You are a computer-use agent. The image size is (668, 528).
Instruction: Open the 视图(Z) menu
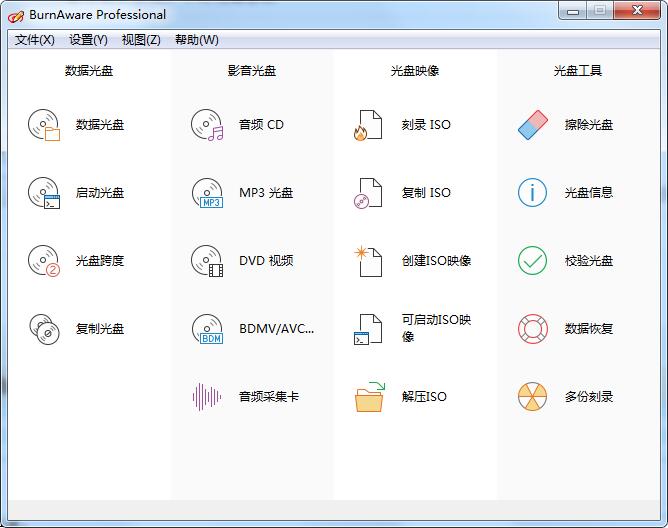[x=141, y=40]
